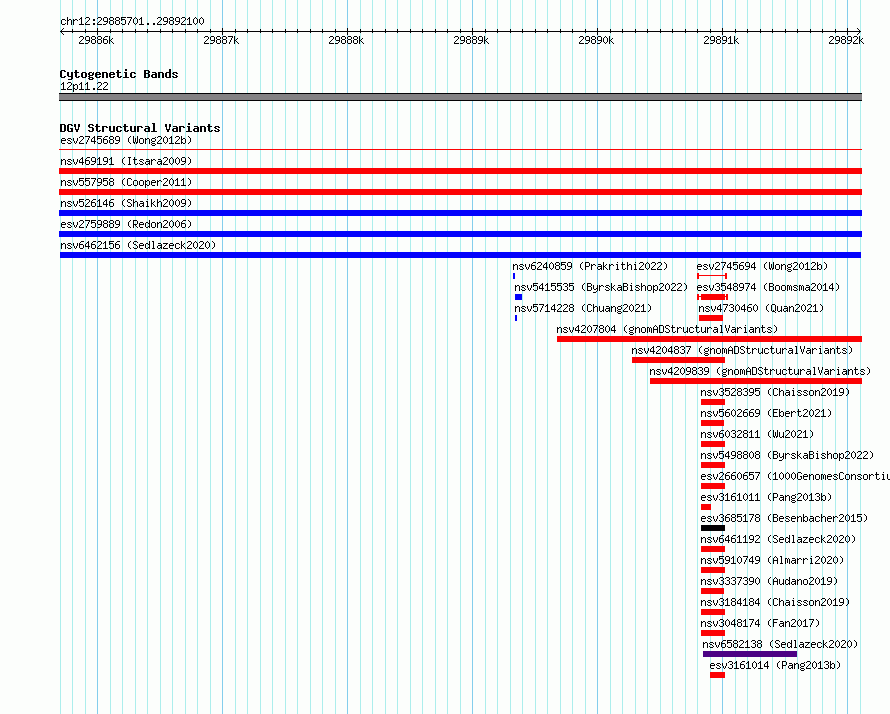Click the red bar under nsv4209839
This screenshot has width=890, height=714.
[756, 381]
